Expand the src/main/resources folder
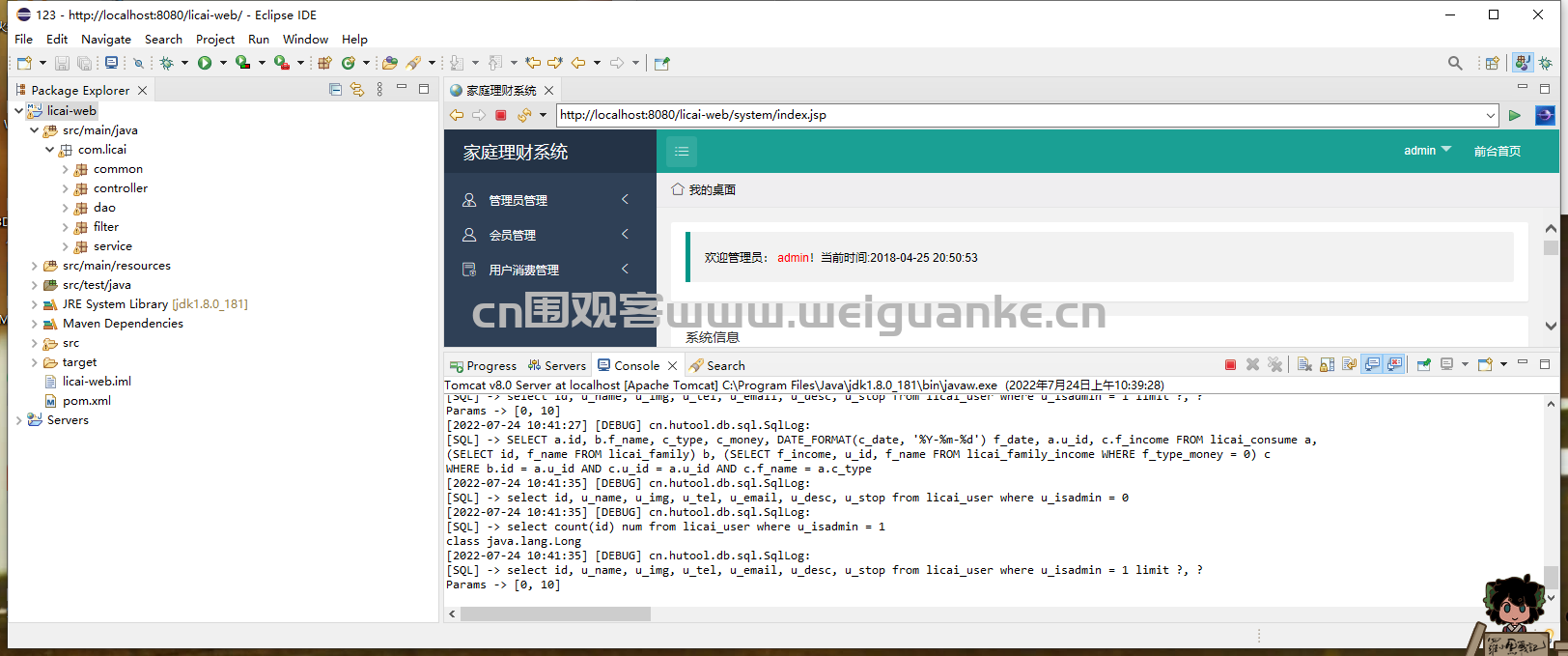Viewport: 1568px width, 656px height. pos(34,266)
